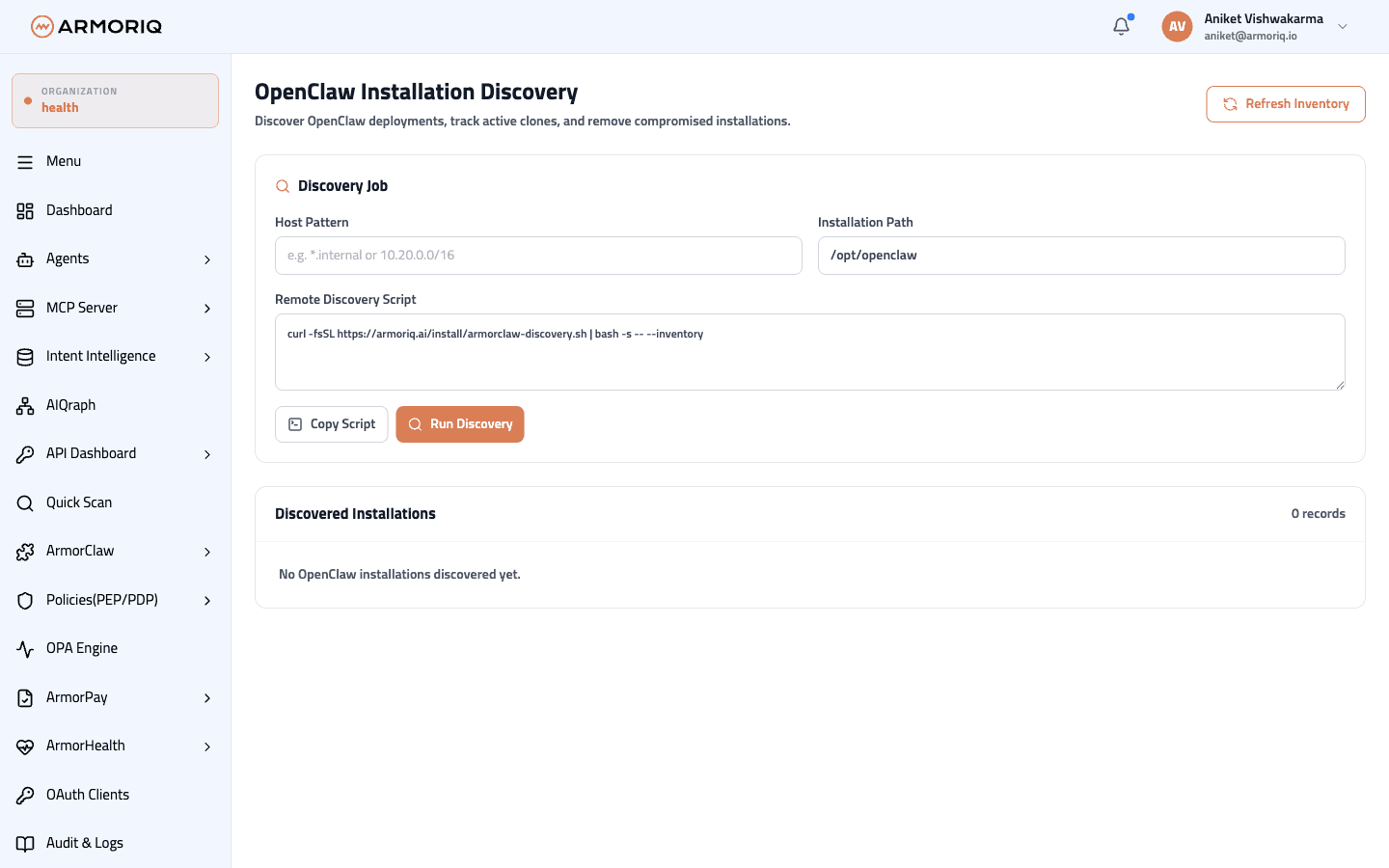Click the Agents robot icon

pyautogui.click(x=25, y=259)
